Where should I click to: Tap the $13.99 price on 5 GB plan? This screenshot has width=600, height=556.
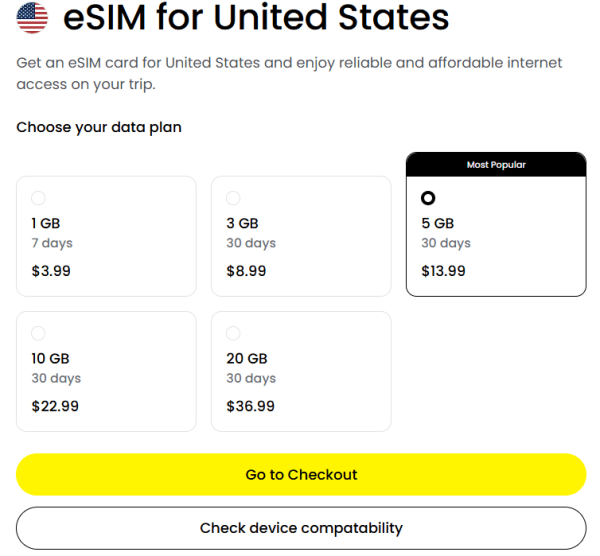point(443,271)
